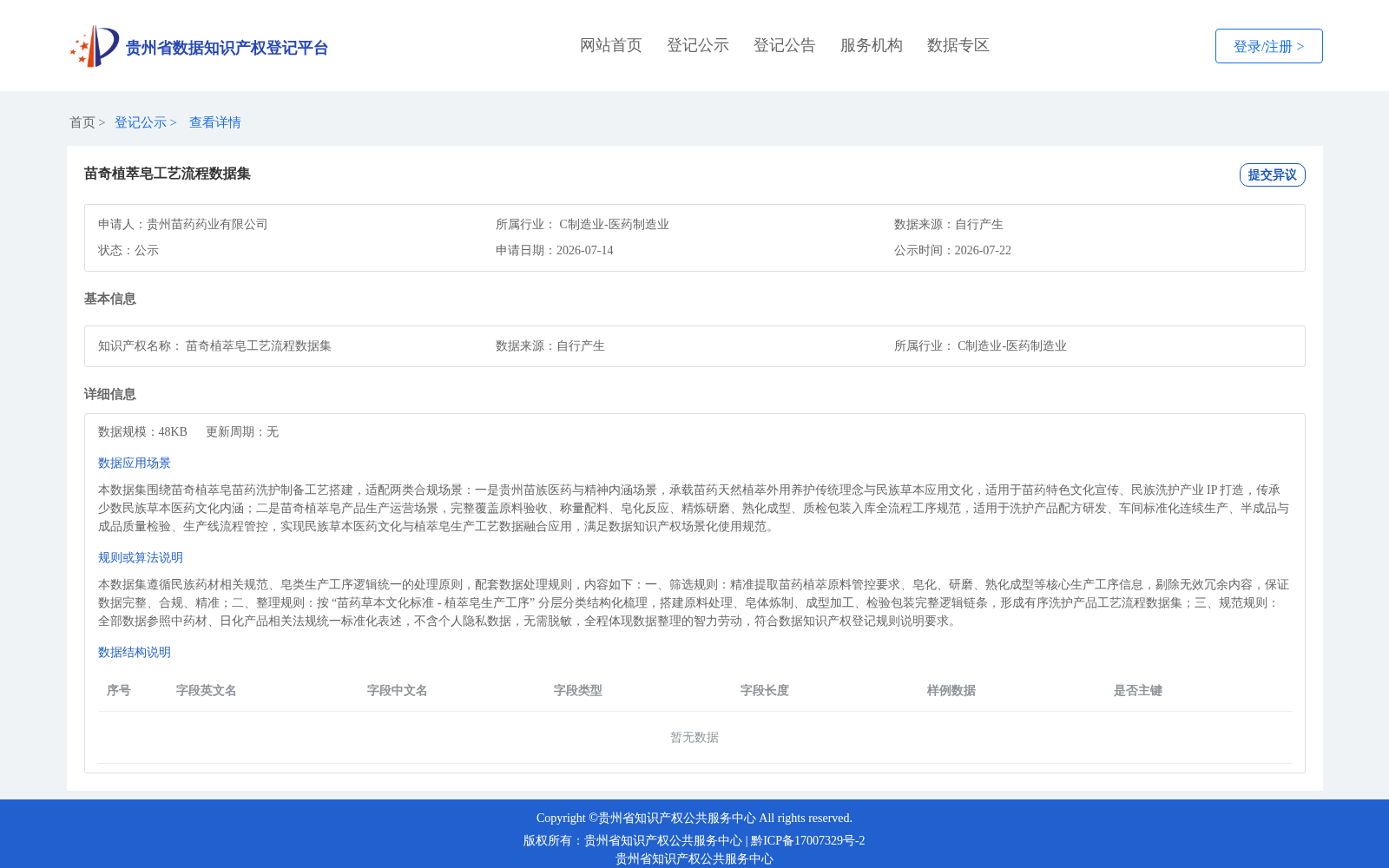1389x868 pixels.
Task: Click 数据规模：48KB text
Action: [x=142, y=431]
